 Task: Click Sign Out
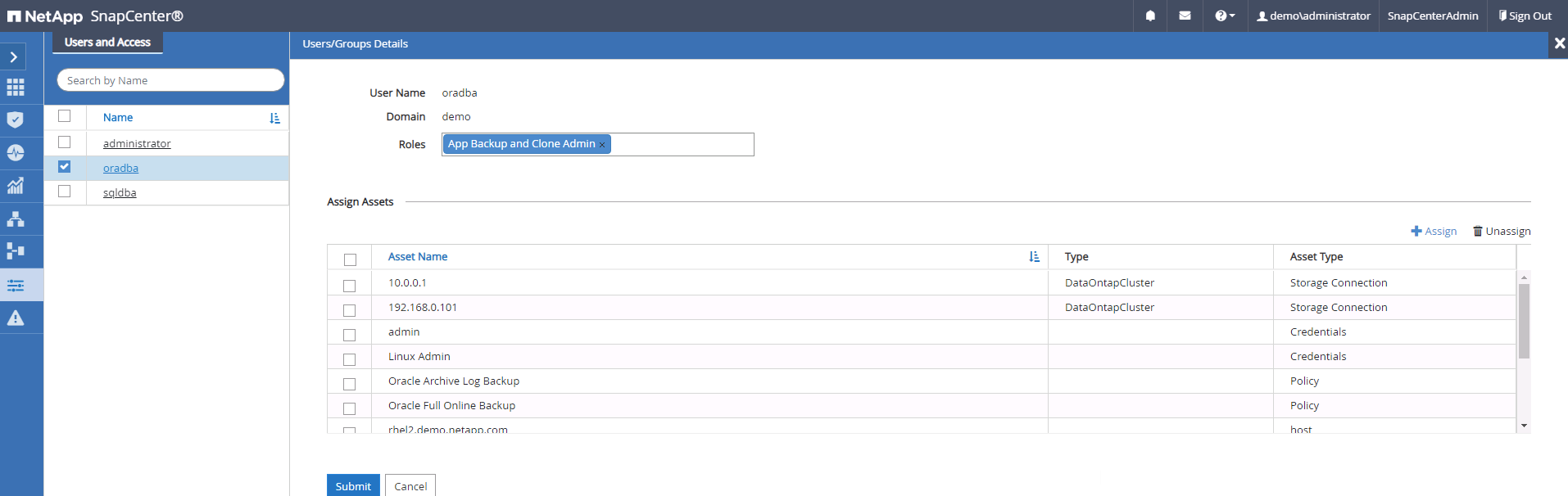tap(1525, 16)
